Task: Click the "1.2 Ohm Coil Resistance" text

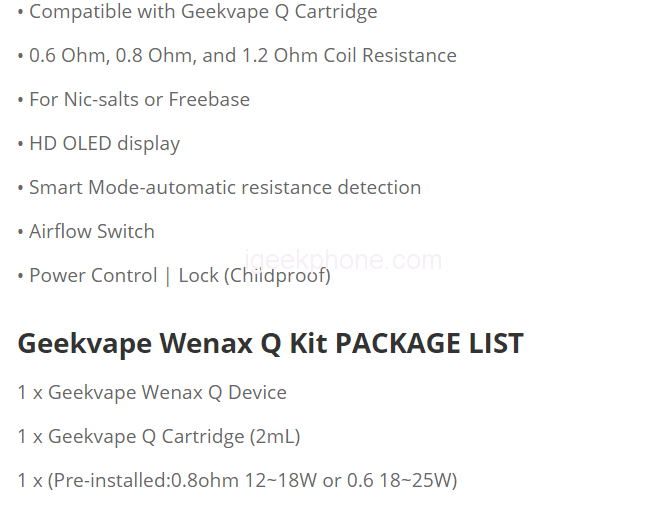Action: tap(349, 56)
